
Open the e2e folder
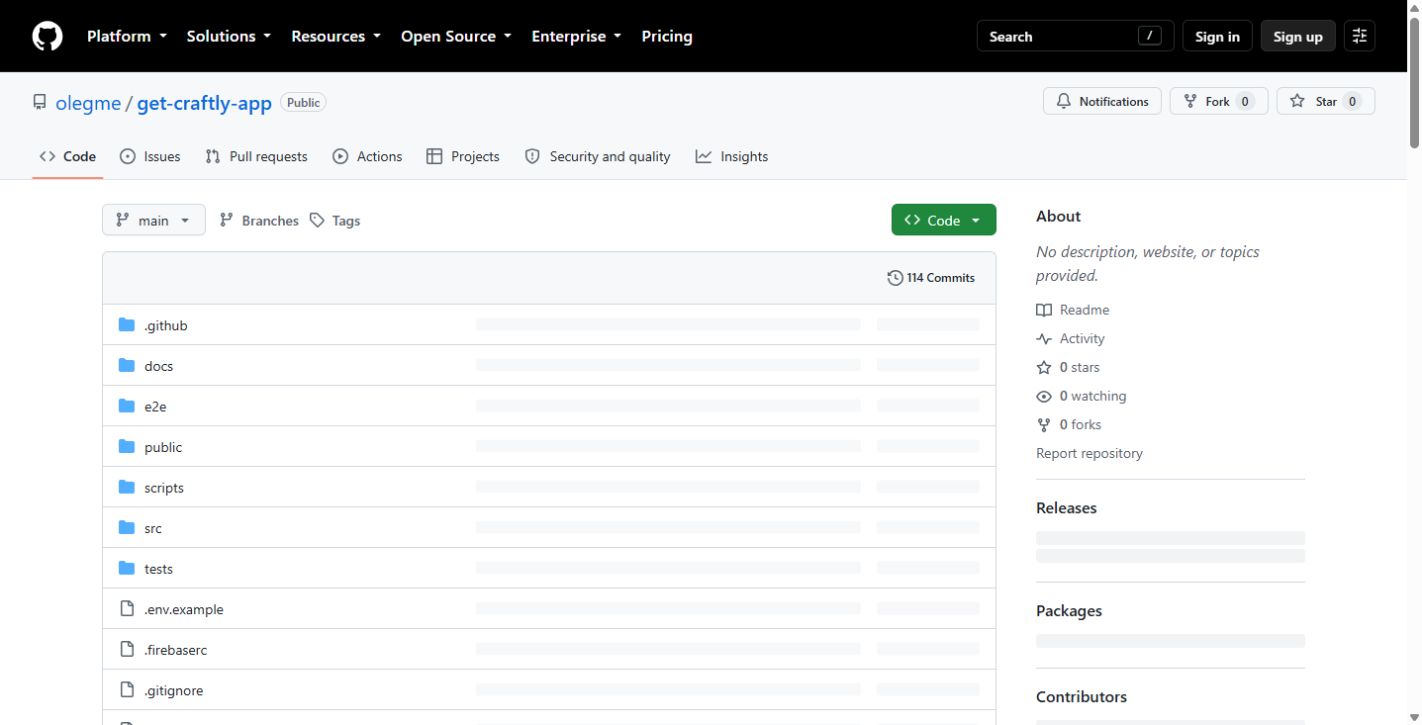click(155, 407)
